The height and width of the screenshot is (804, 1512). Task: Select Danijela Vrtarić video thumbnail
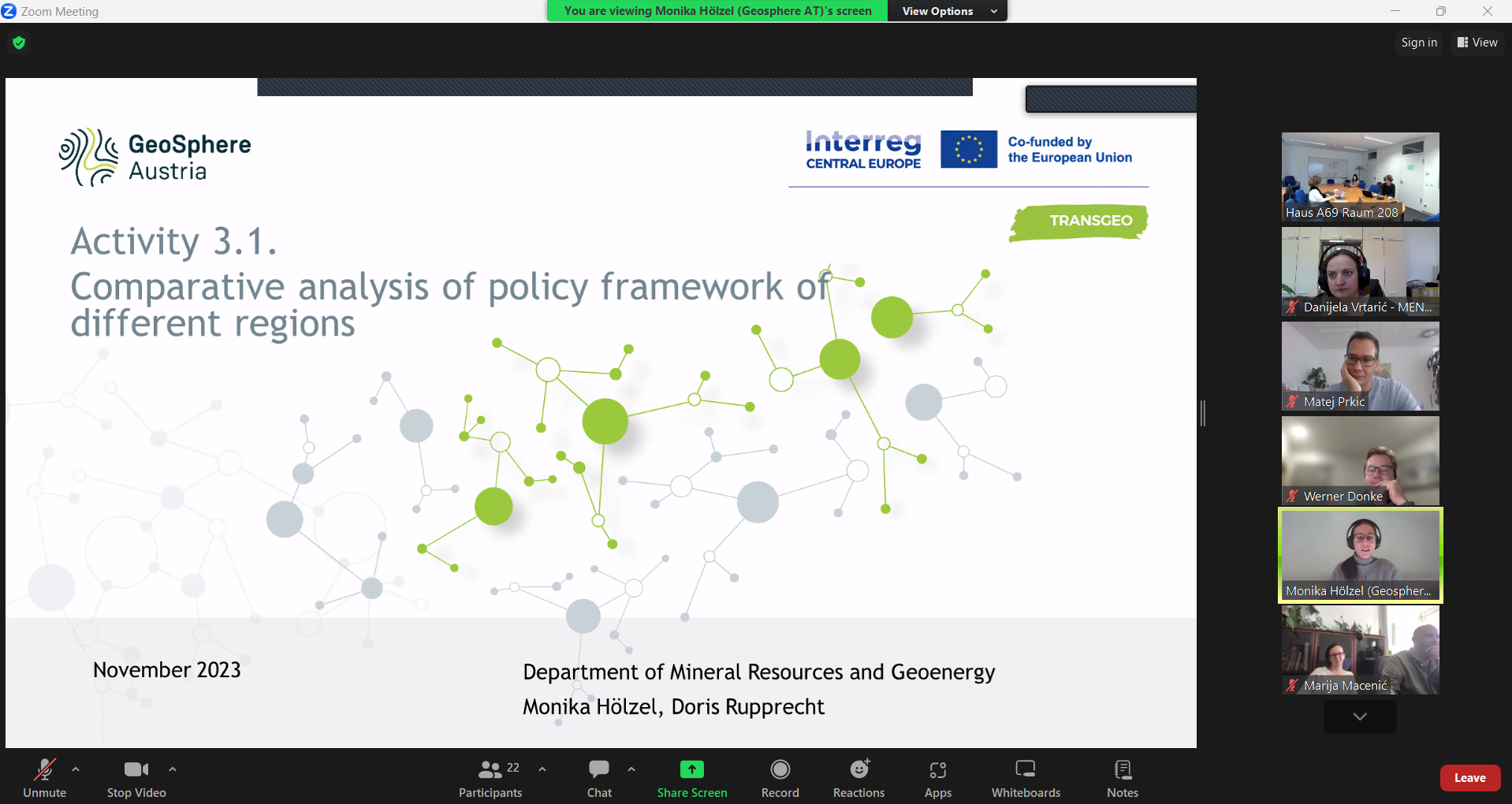click(1361, 271)
